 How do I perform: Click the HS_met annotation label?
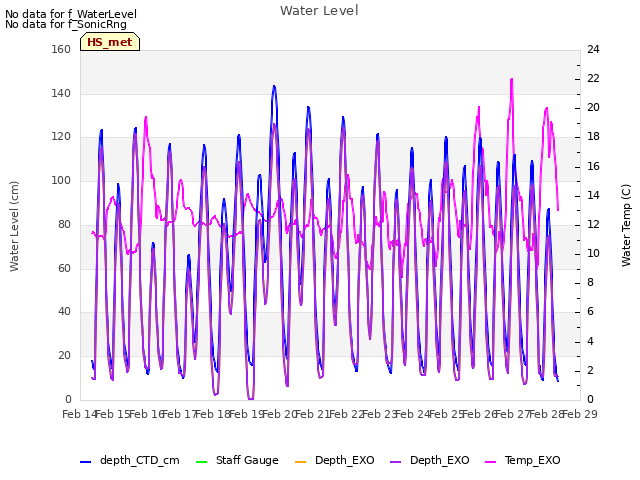click(x=110, y=42)
